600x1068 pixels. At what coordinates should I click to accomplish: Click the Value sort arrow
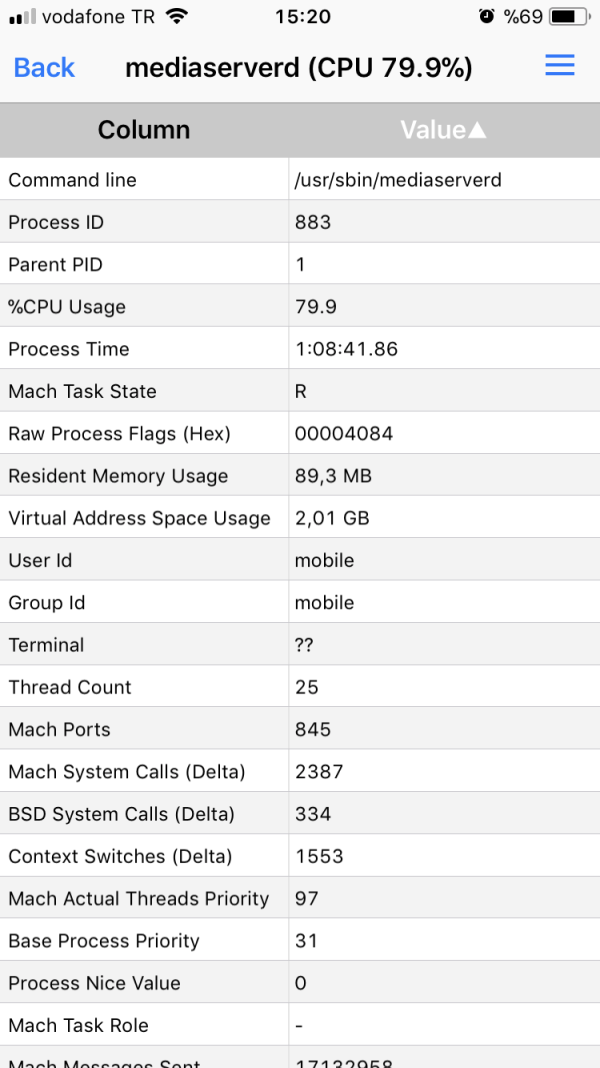(x=478, y=130)
